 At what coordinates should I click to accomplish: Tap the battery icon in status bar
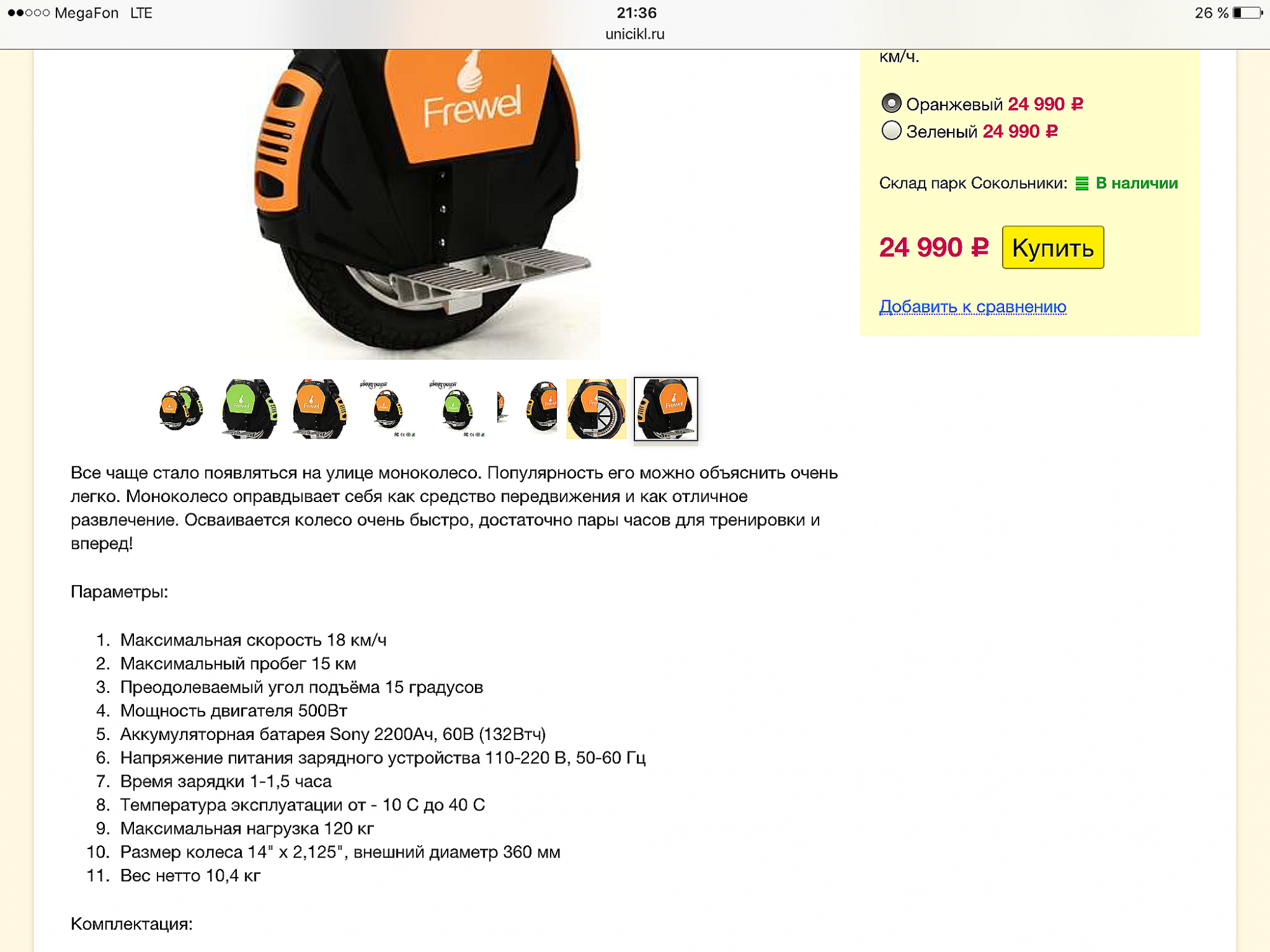point(1247,13)
